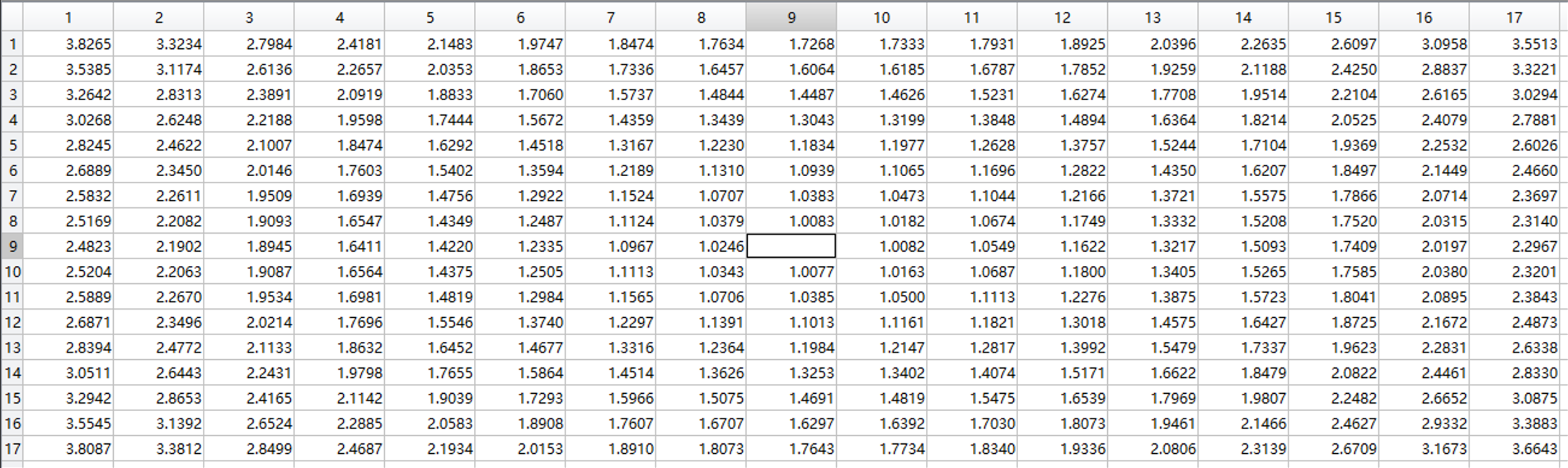1568x468 pixels.
Task: Select column header 3
Action: click(249, 17)
